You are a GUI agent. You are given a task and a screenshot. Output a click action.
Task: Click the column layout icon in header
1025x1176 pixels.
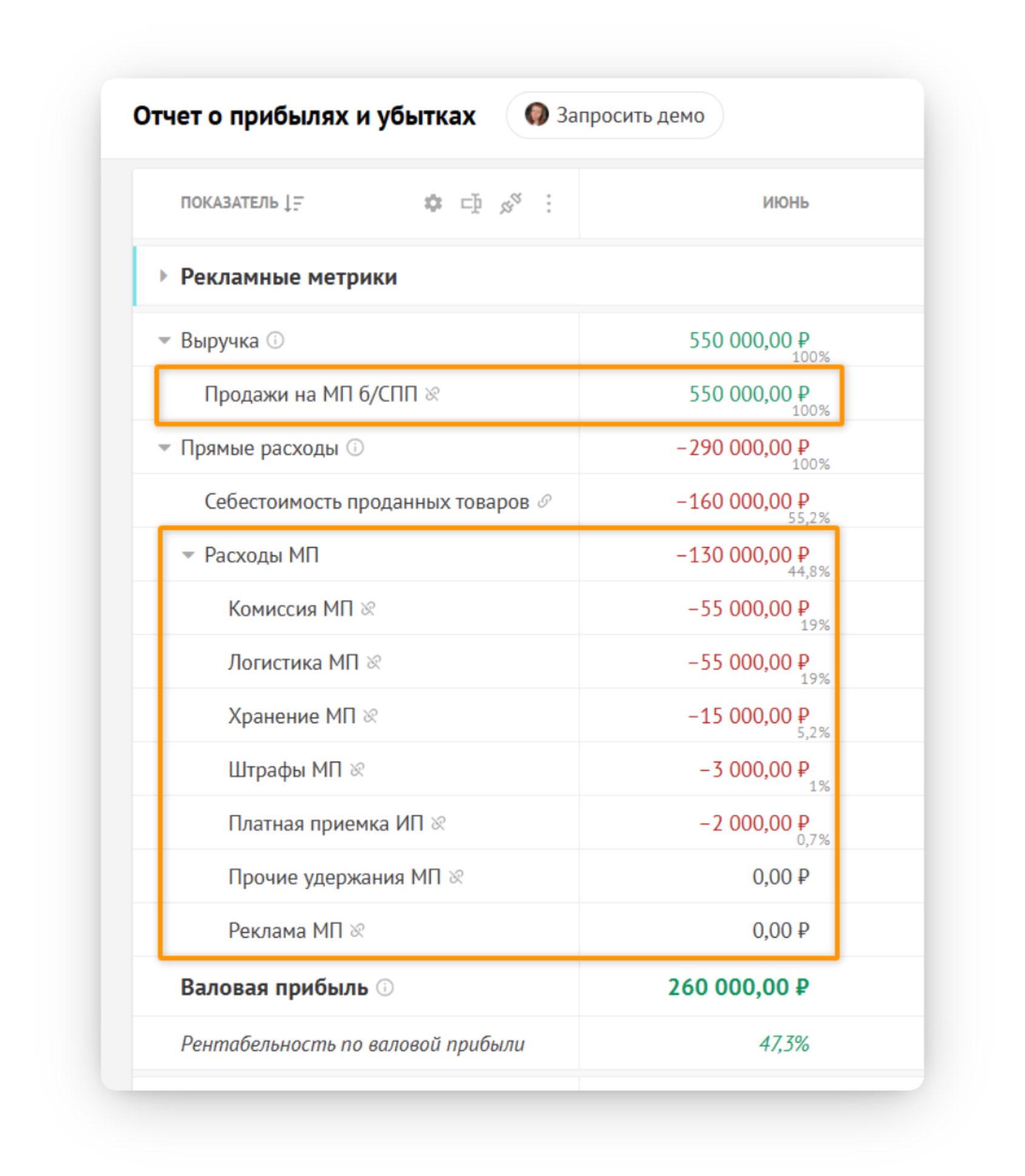point(471,203)
